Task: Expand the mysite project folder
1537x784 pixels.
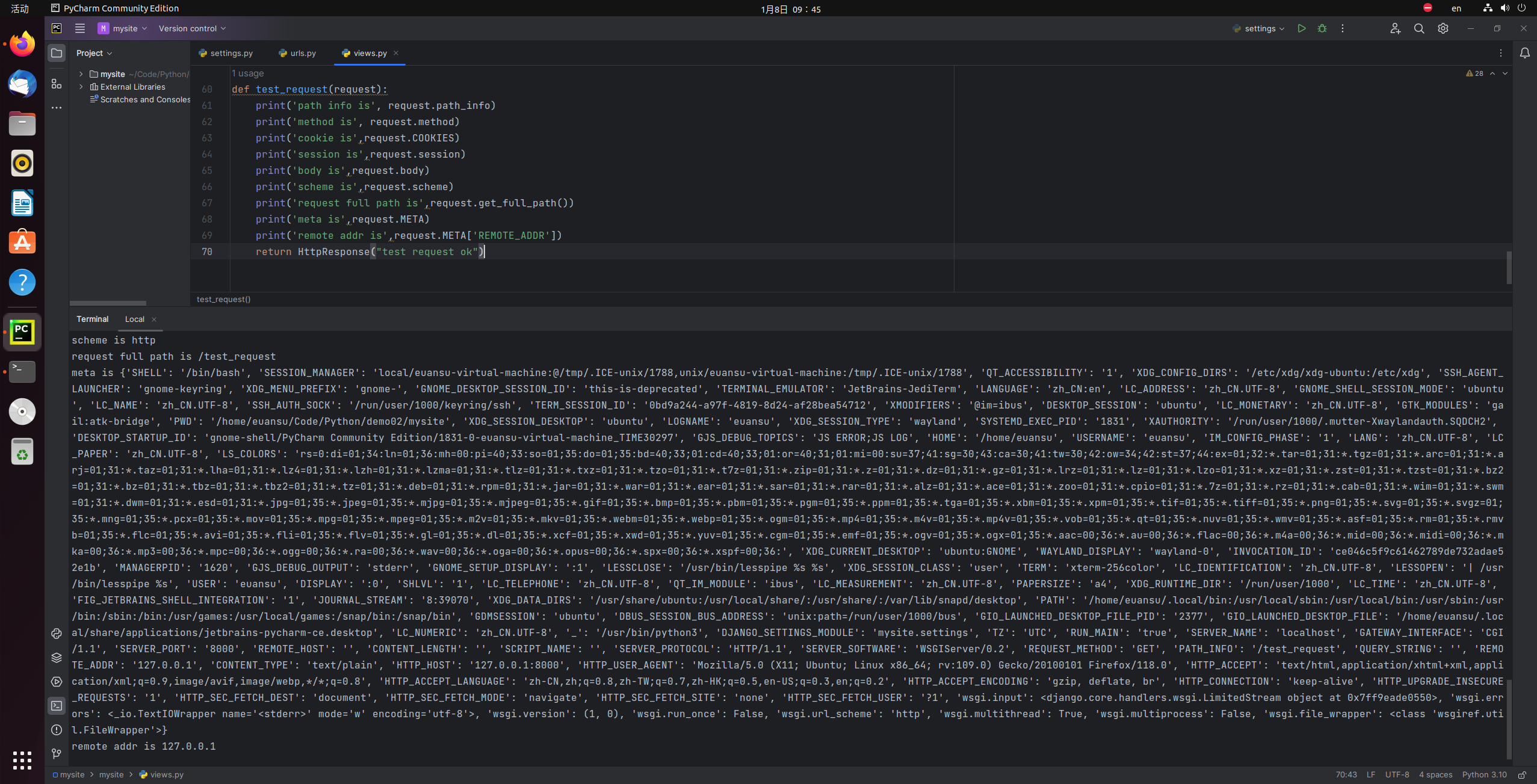Action: point(81,74)
